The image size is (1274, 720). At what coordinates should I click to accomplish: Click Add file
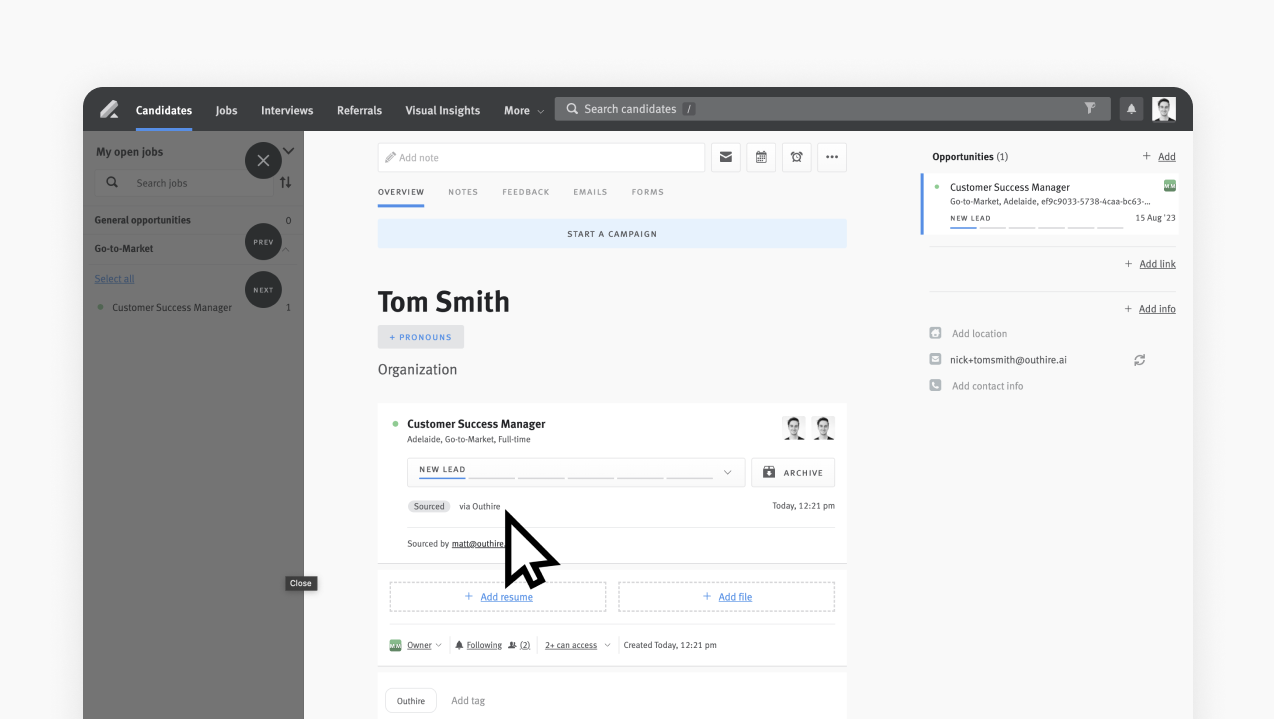pos(726,597)
